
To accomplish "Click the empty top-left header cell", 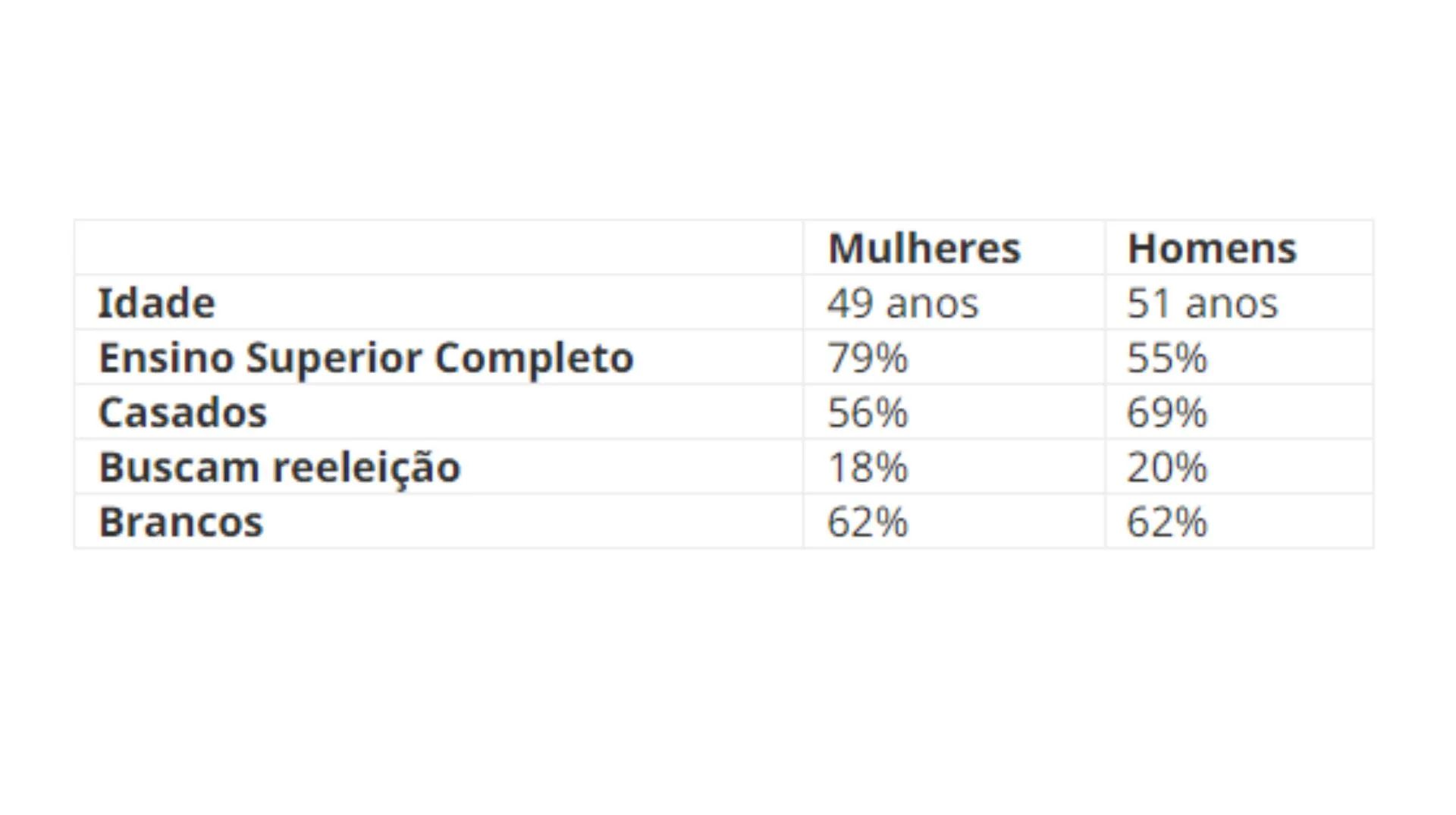I will (x=438, y=248).
